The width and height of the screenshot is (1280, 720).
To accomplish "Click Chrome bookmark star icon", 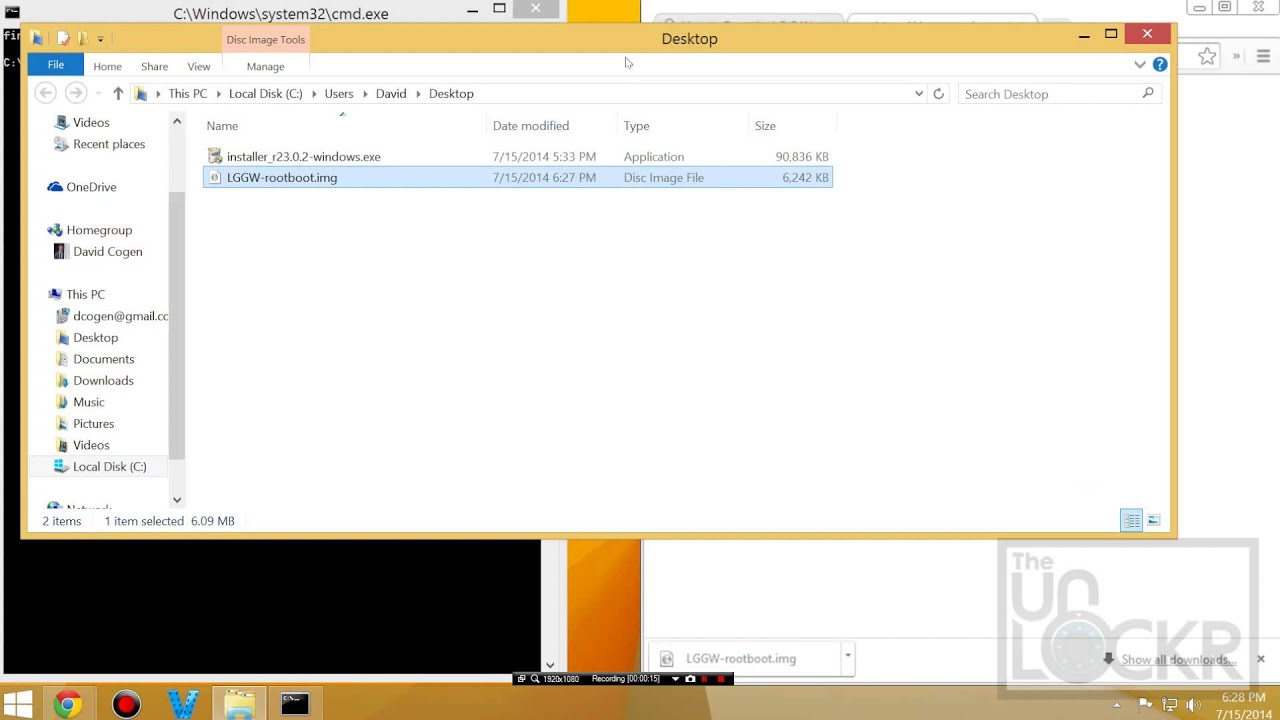I will [x=1207, y=57].
